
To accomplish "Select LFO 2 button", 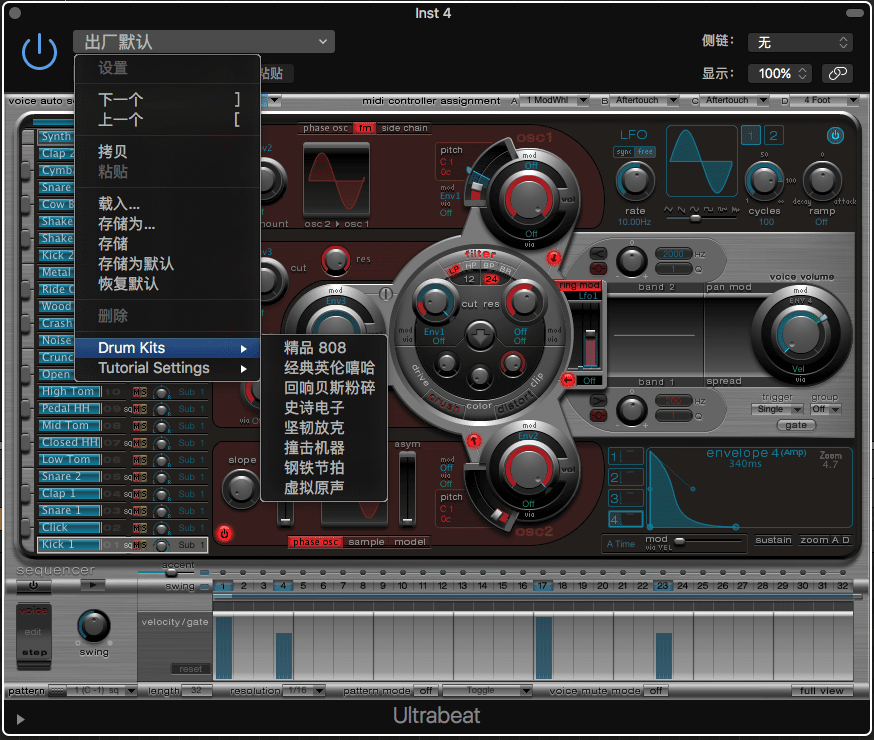I will pyautogui.click(x=774, y=135).
